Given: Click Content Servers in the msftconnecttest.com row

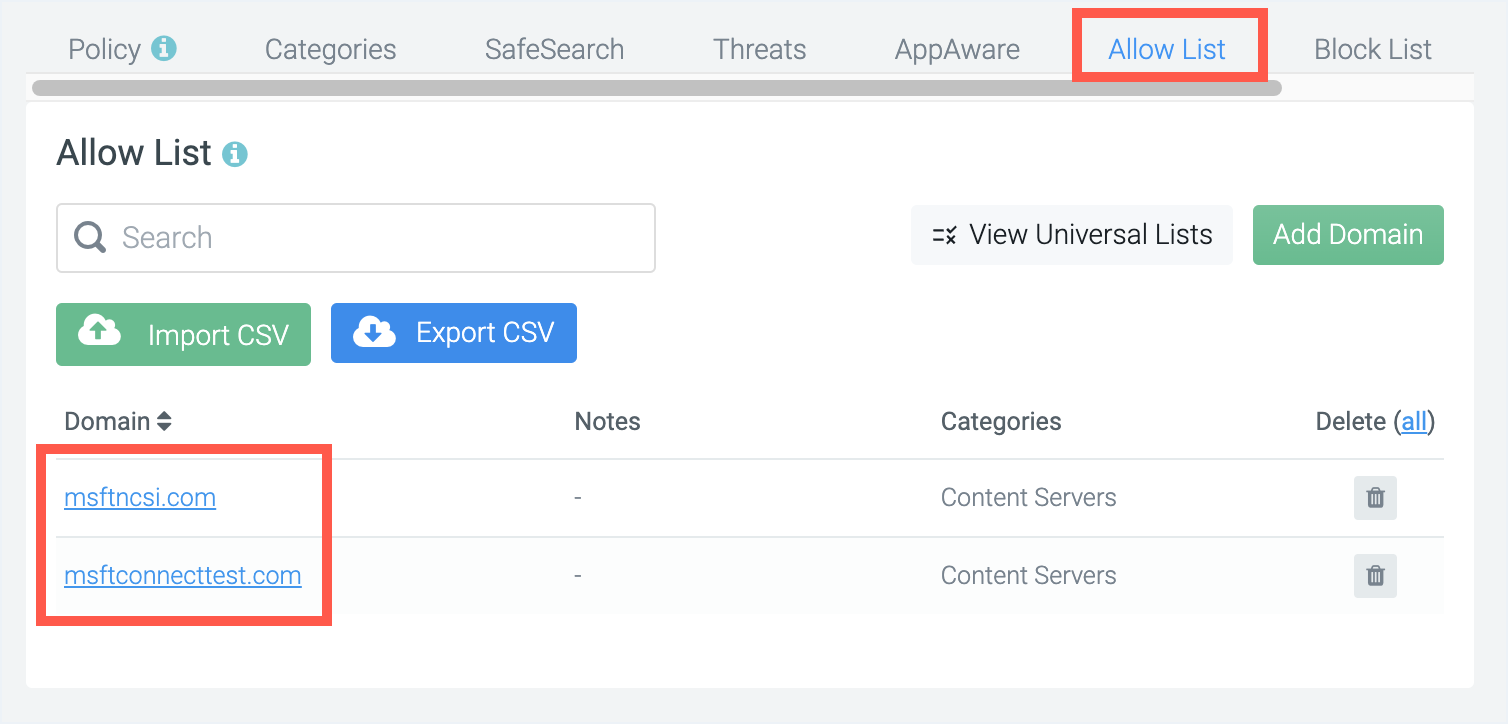Looking at the screenshot, I should click(1028, 575).
